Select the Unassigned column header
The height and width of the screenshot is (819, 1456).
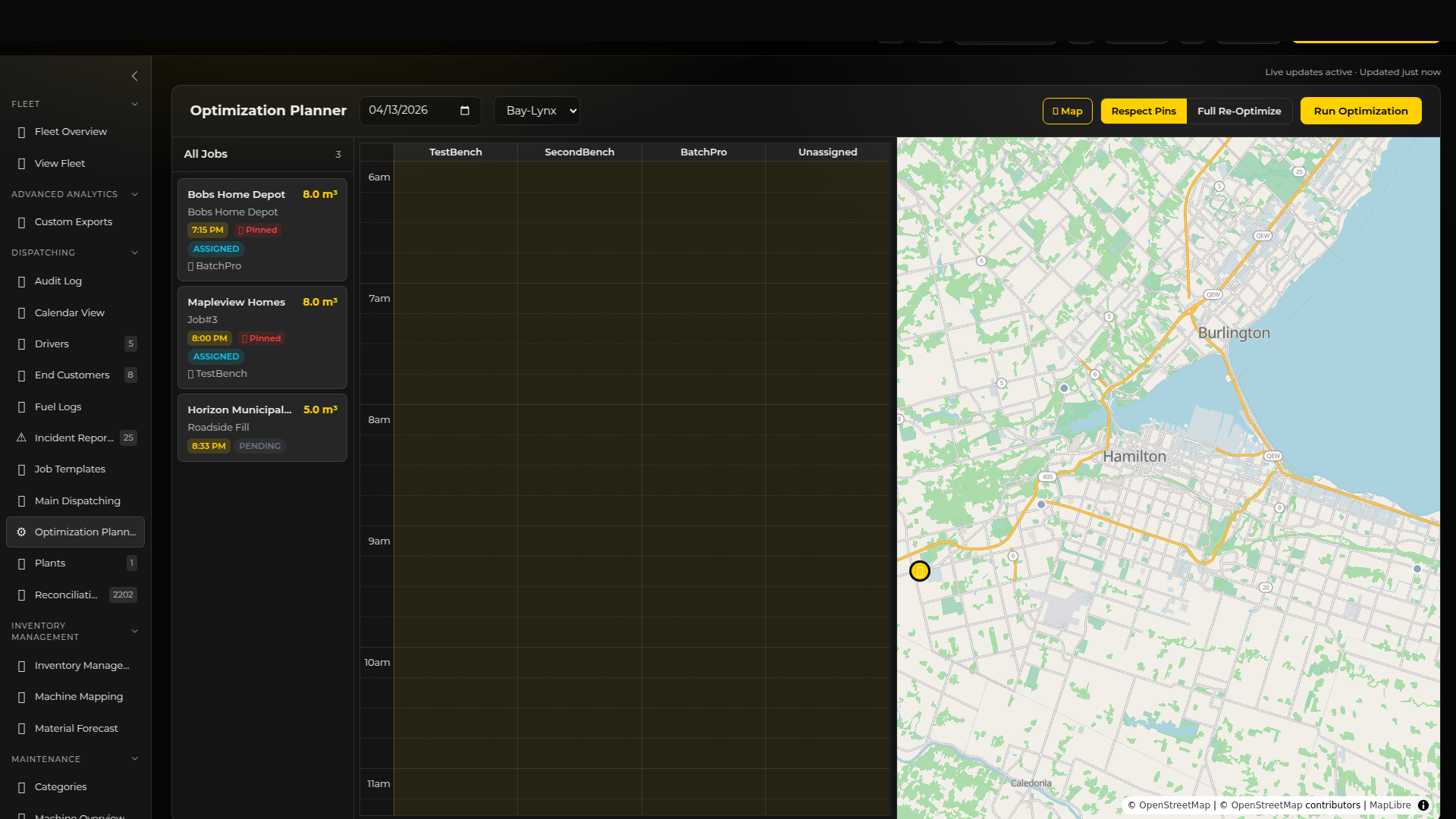coord(827,152)
